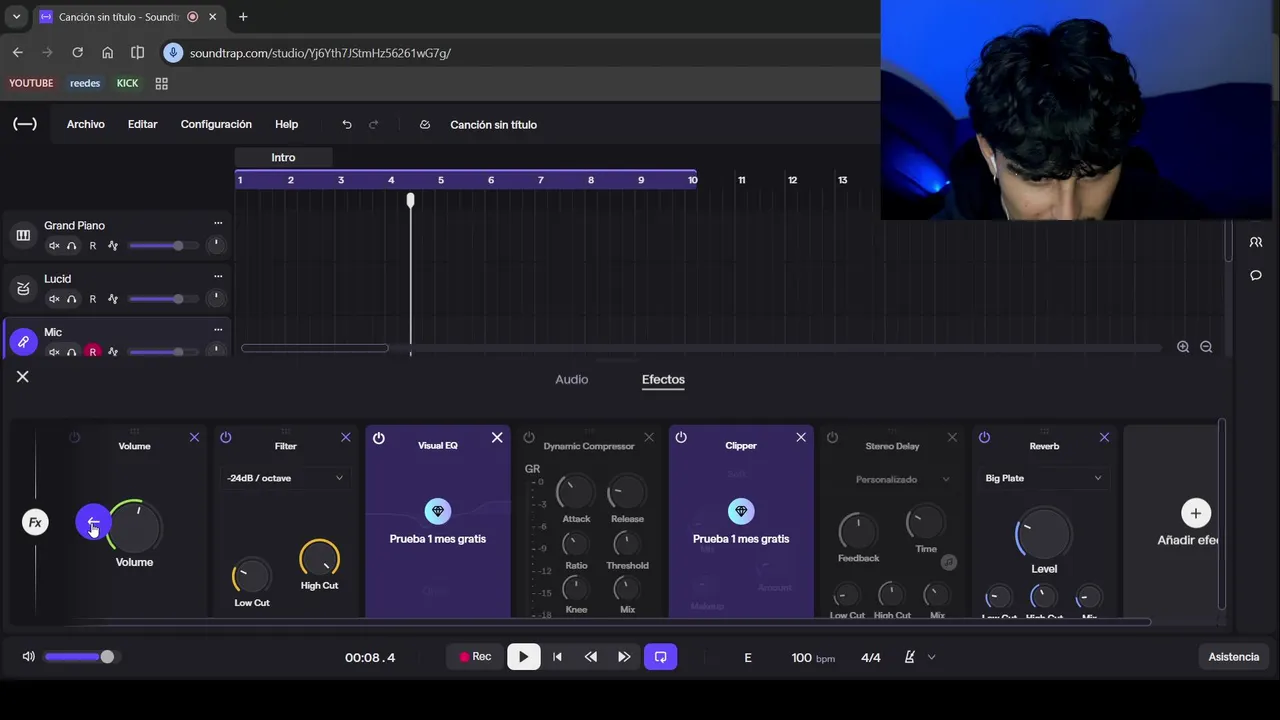Open the Lucid drum instrument icon

point(23,289)
